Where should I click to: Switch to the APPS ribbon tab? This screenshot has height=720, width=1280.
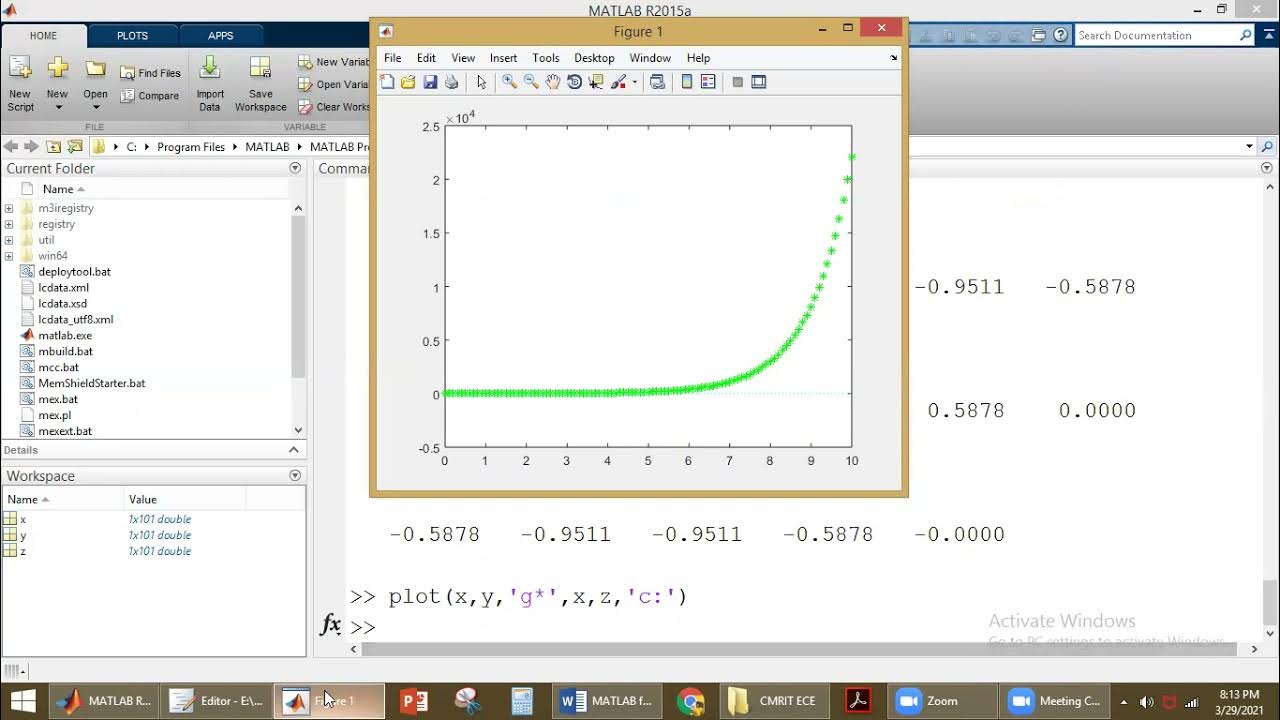click(x=221, y=35)
